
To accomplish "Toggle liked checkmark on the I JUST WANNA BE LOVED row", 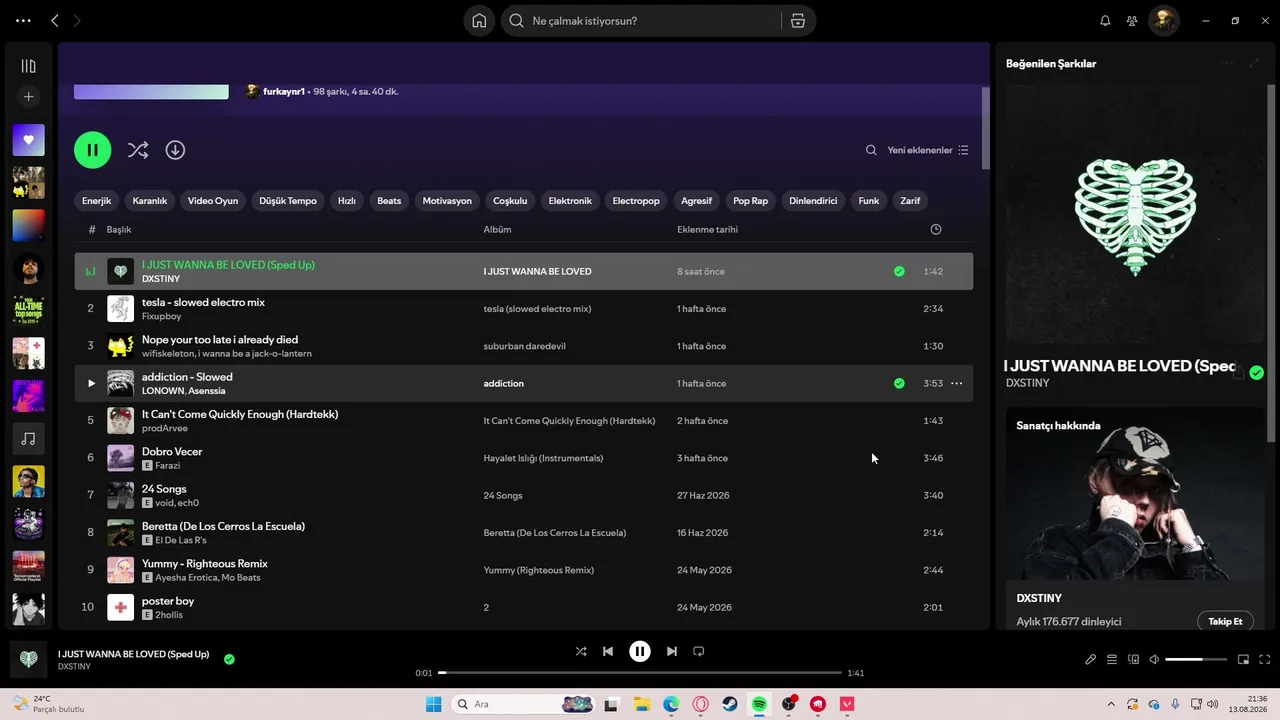I will coord(899,271).
